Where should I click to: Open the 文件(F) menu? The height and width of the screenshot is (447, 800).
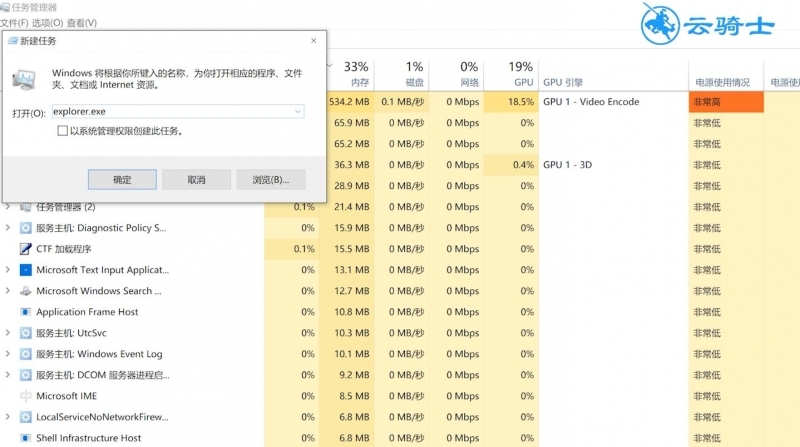pos(14,23)
